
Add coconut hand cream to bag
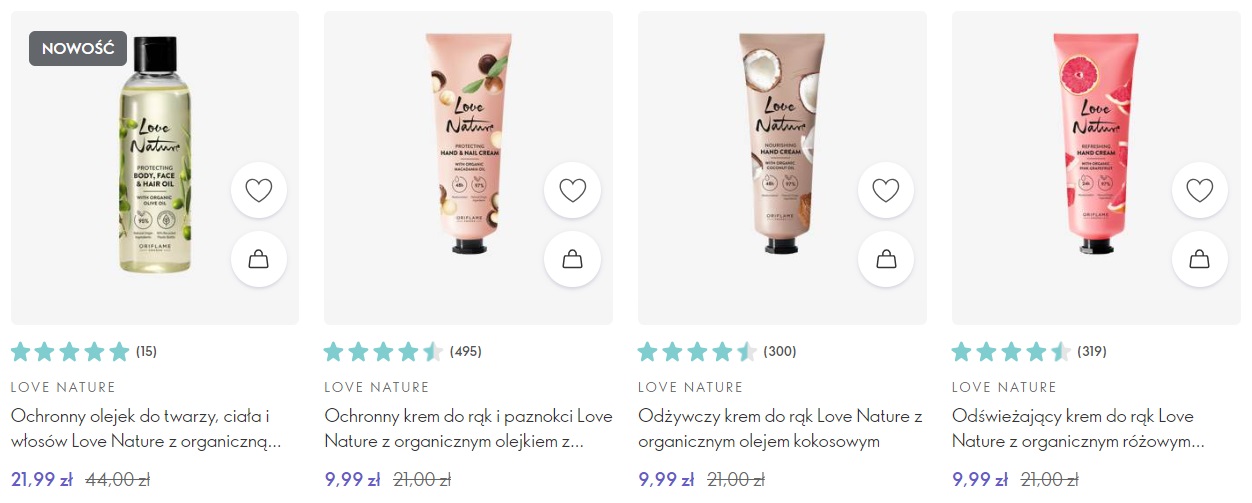pyautogui.click(x=886, y=260)
